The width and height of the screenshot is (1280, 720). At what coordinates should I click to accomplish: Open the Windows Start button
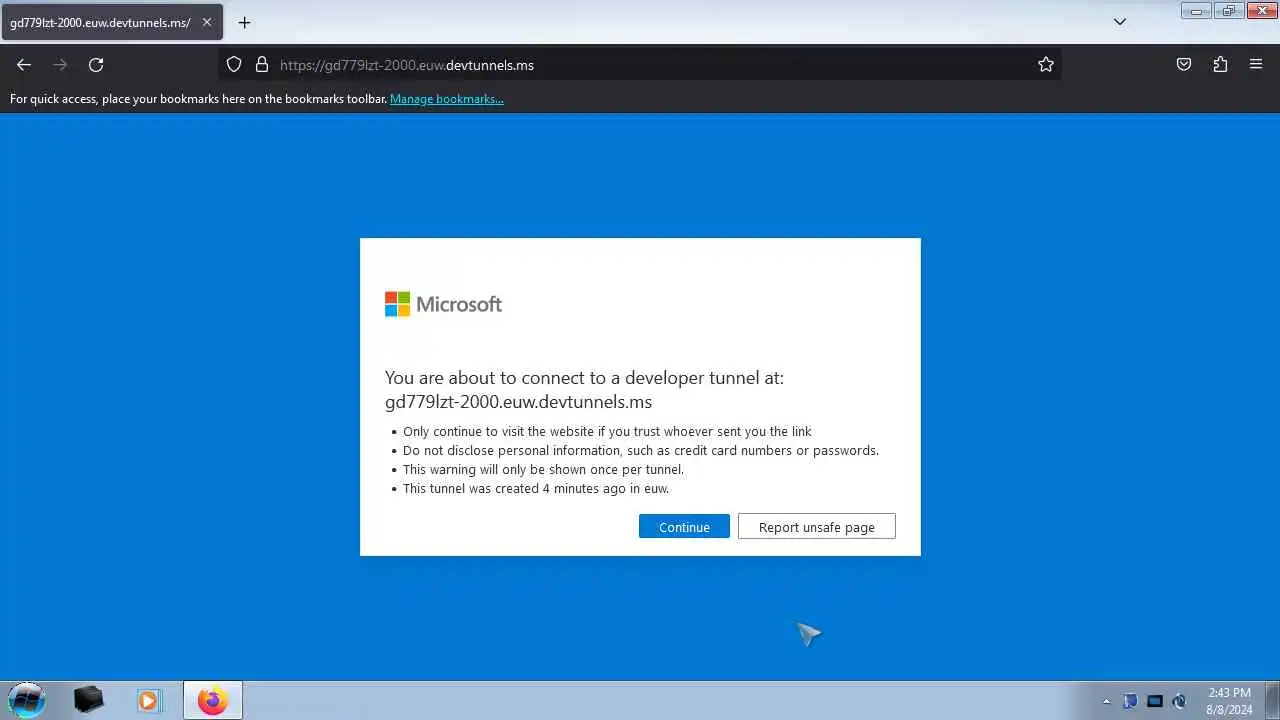point(27,700)
